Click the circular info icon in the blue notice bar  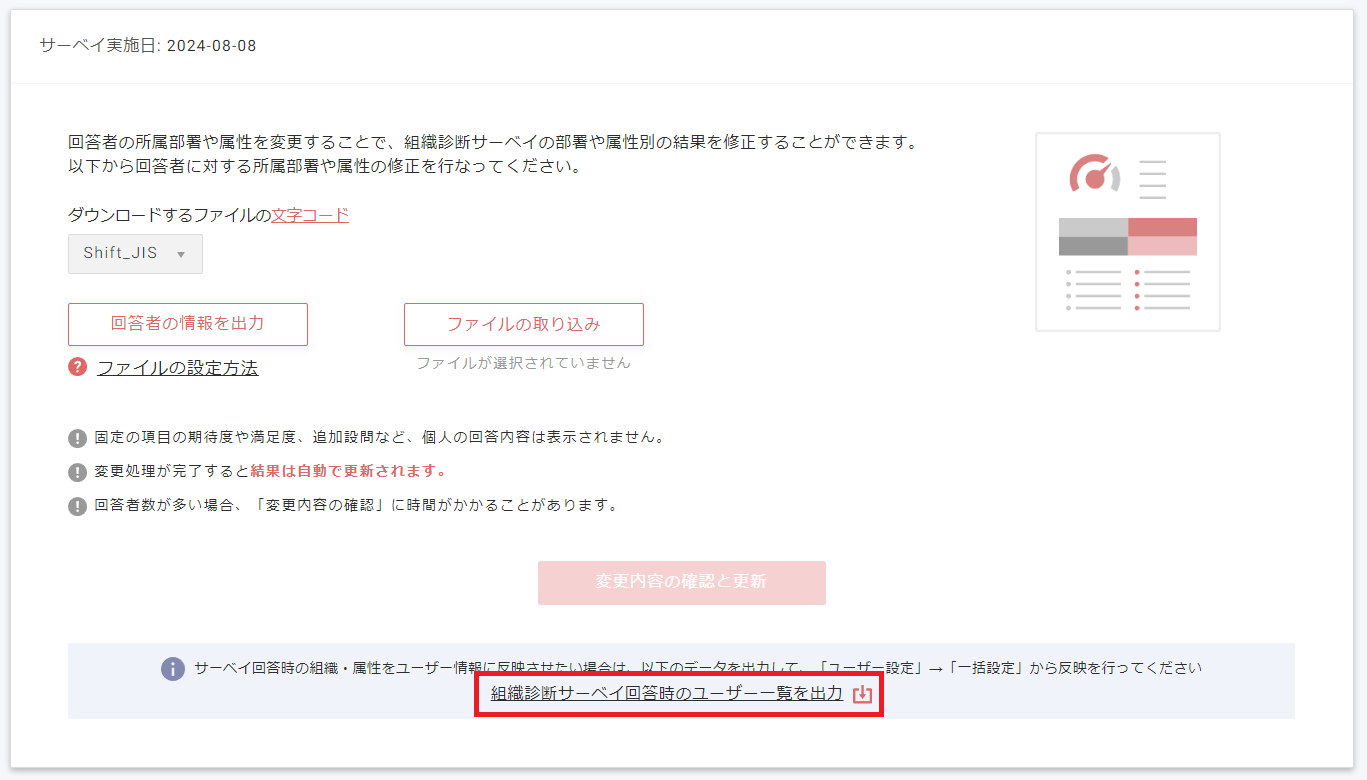pyautogui.click(x=172, y=668)
